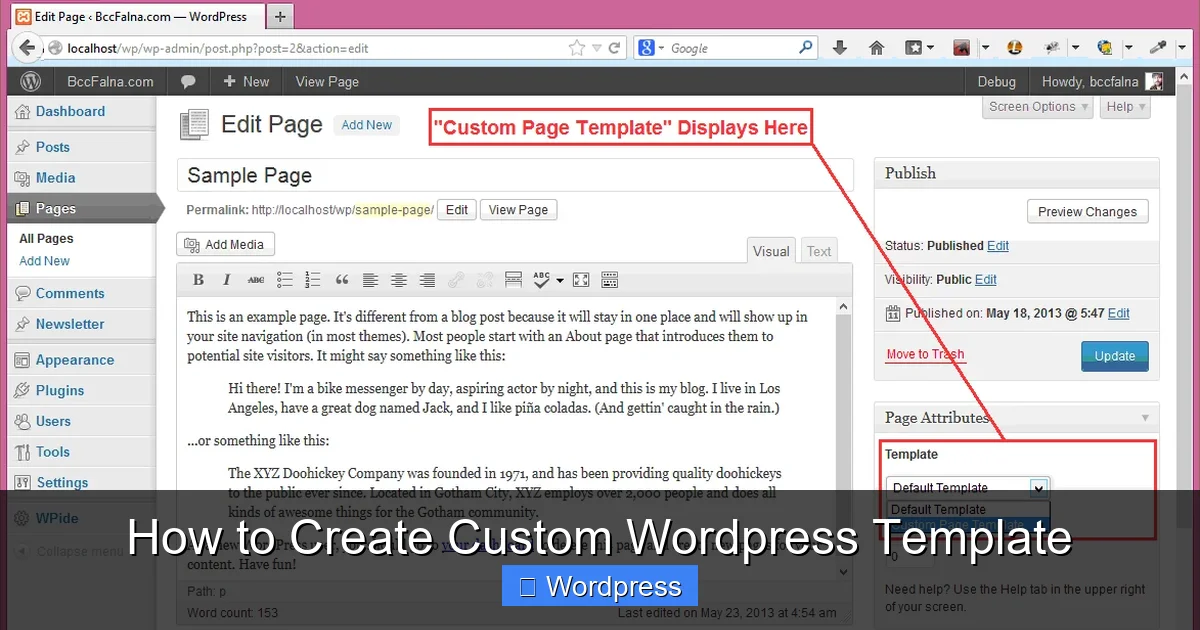Apply italic formatting in the editor
The image size is (1200, 630).
pyautogui.click(x=225, y=279)
